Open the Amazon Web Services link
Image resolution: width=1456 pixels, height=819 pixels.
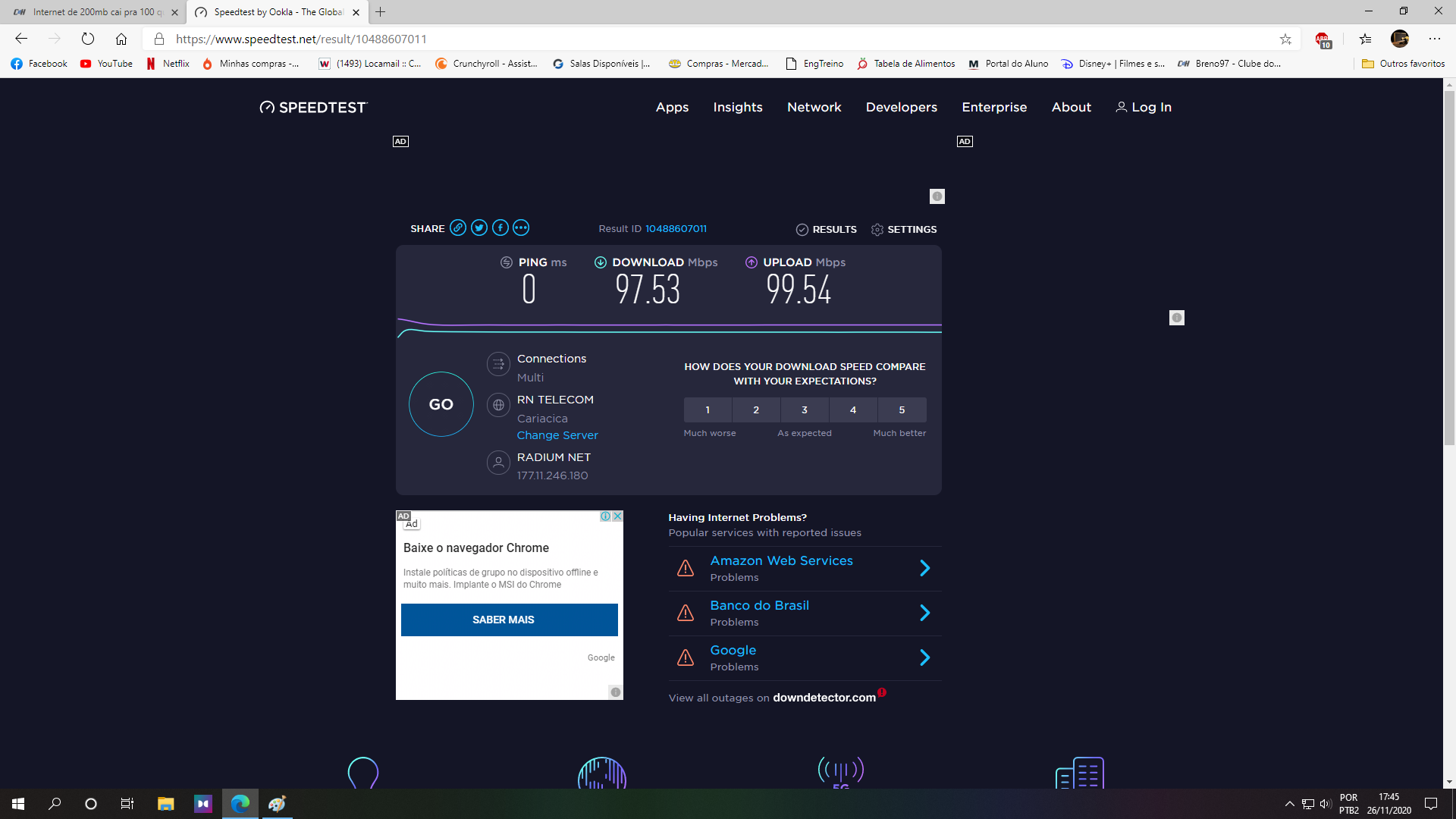781,560
